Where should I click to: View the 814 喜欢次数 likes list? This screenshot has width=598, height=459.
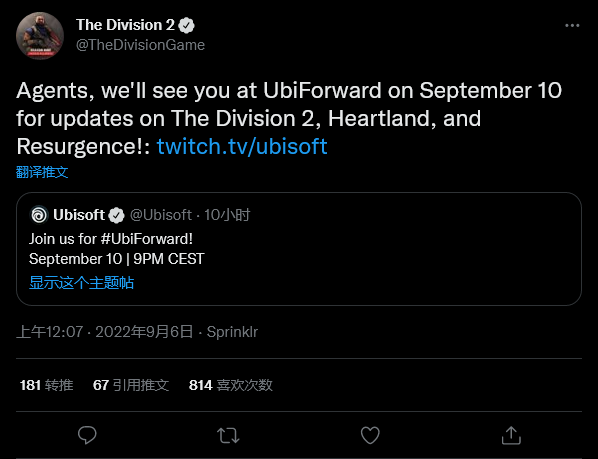tap(231, 385)
